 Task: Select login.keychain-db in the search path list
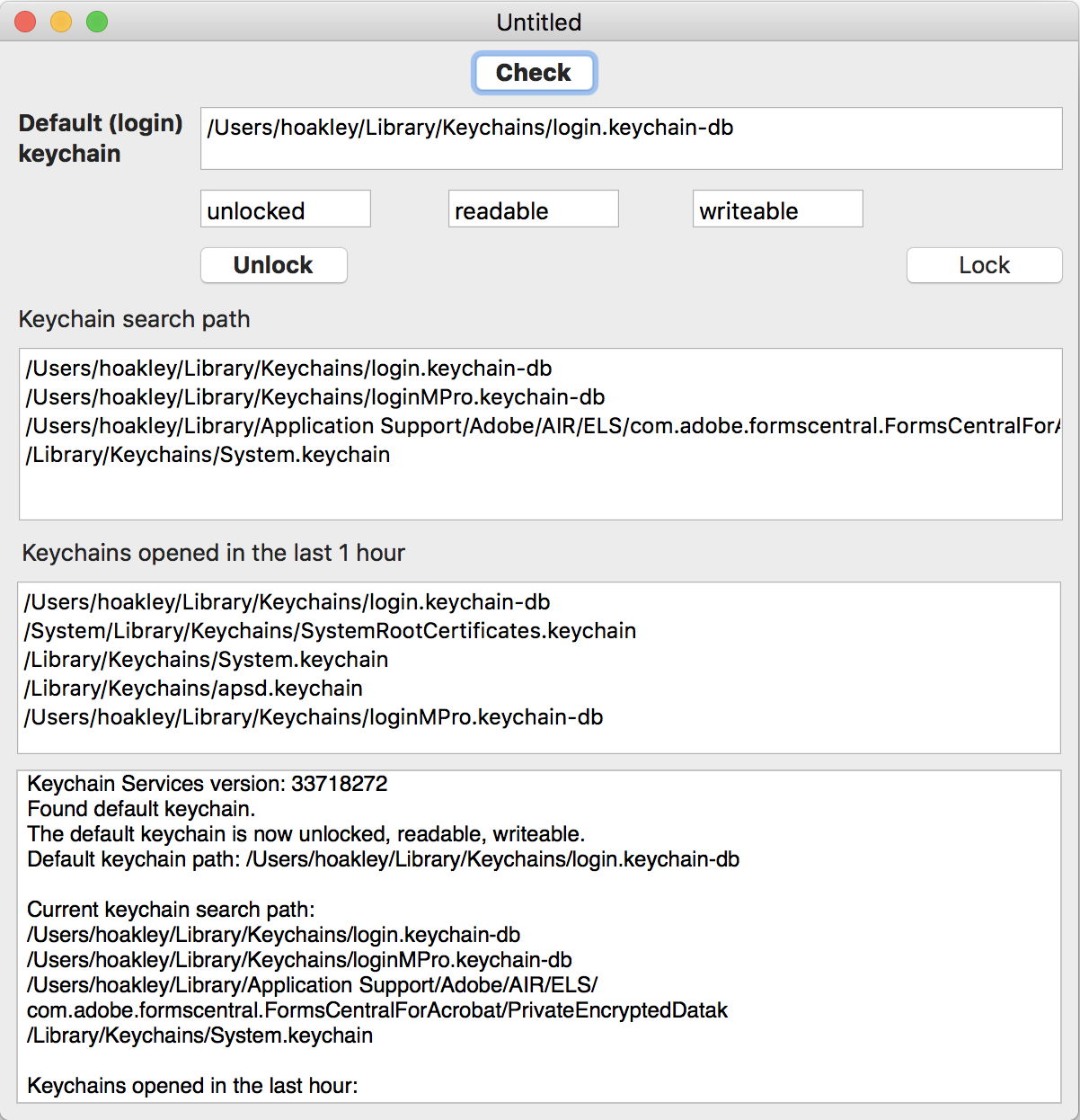click(x=288, y=368)
